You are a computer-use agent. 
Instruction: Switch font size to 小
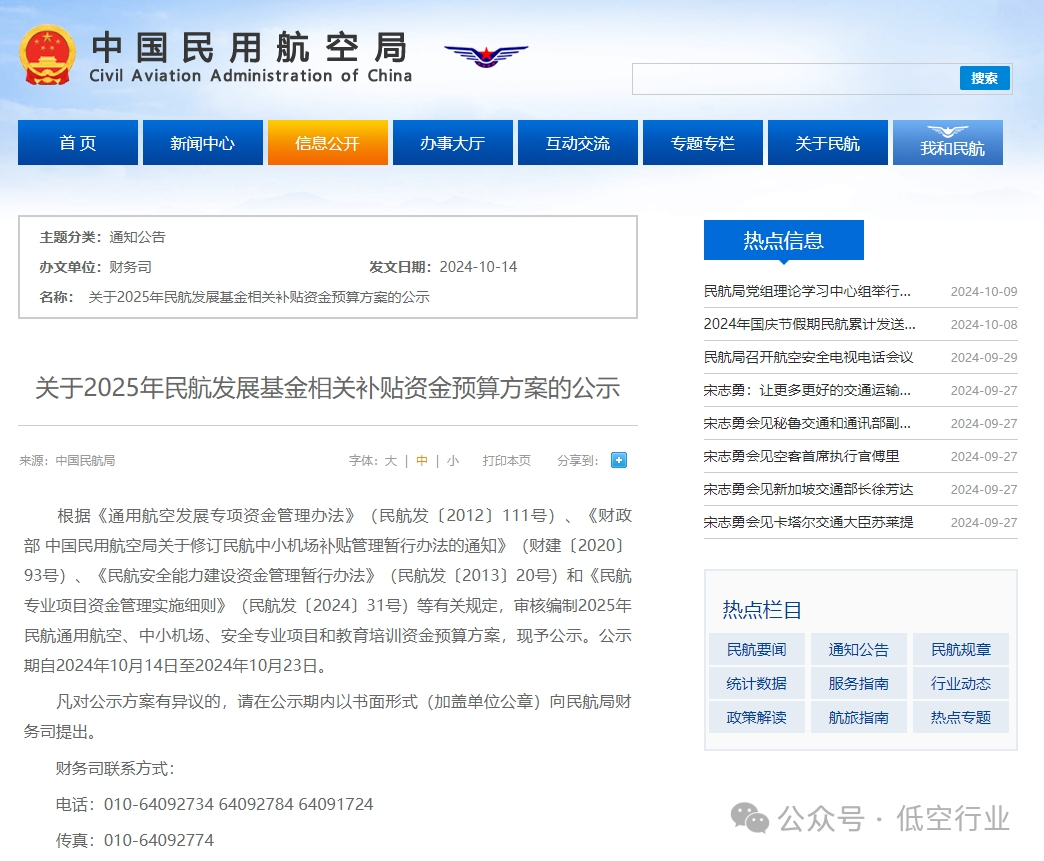coord(453,459)
